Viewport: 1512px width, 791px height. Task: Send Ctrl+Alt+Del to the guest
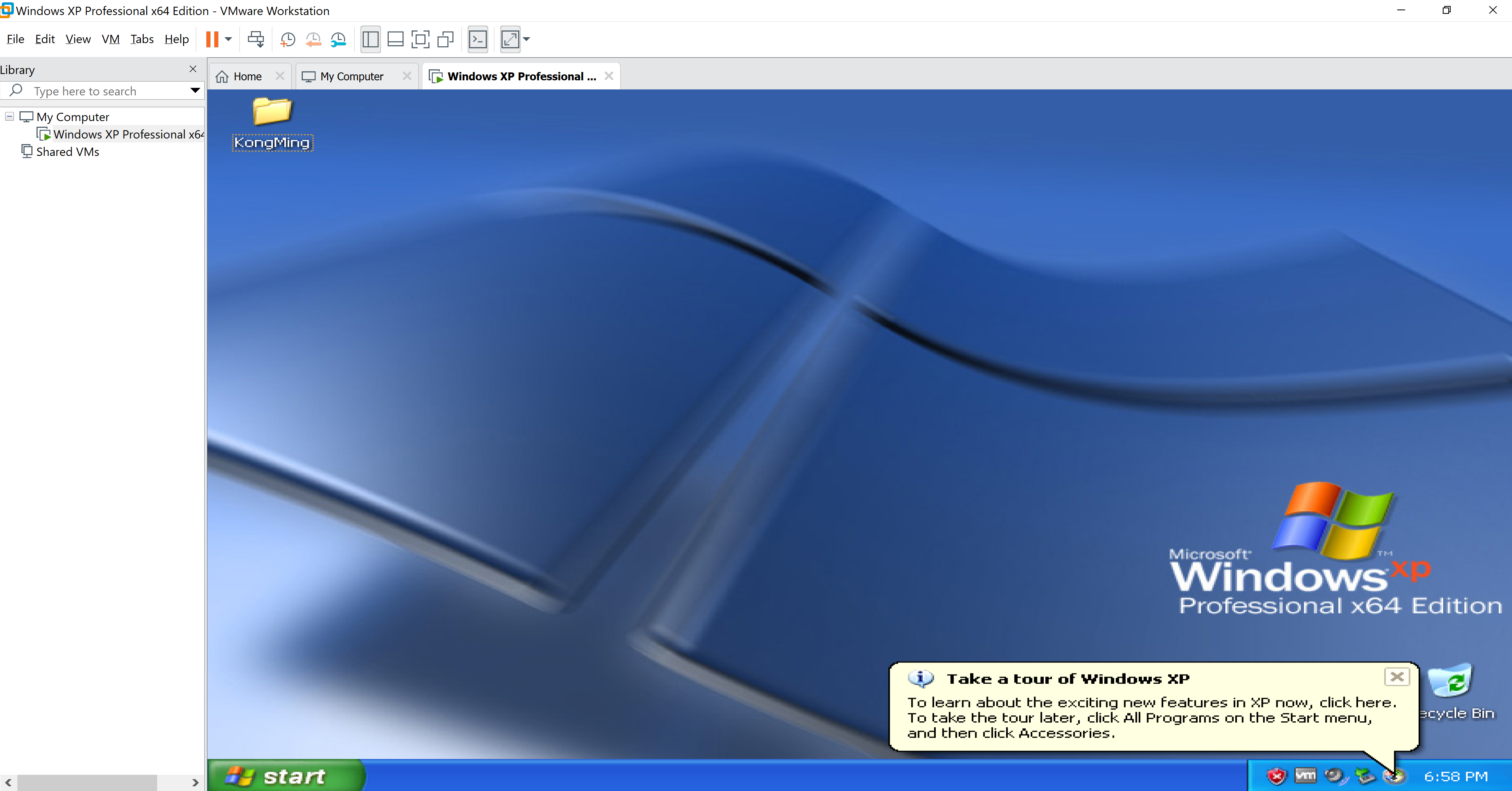pyautogui.click(x=256, y=39)
